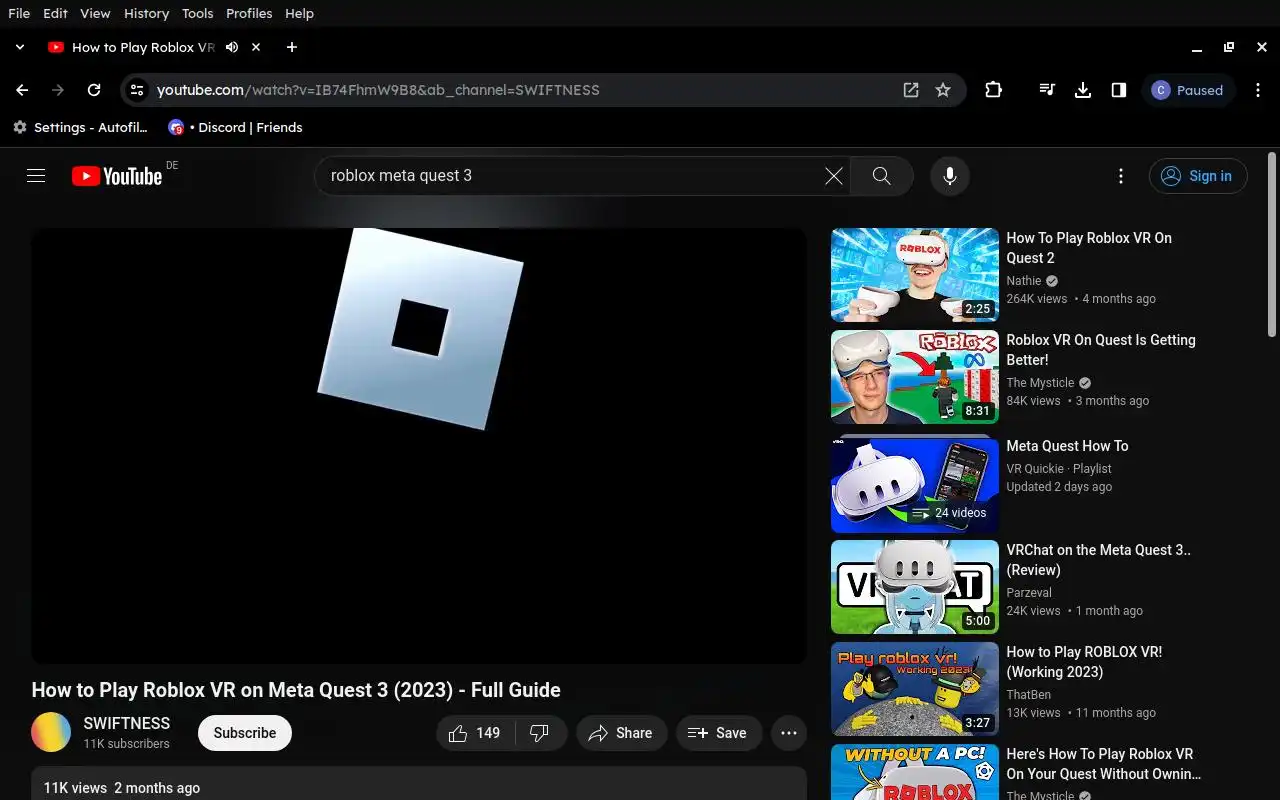Open the Meta Quest How To playlist thumbnail
Image resolution: width=1280 pixels, height=800 pixels.
tap(915, 485)
